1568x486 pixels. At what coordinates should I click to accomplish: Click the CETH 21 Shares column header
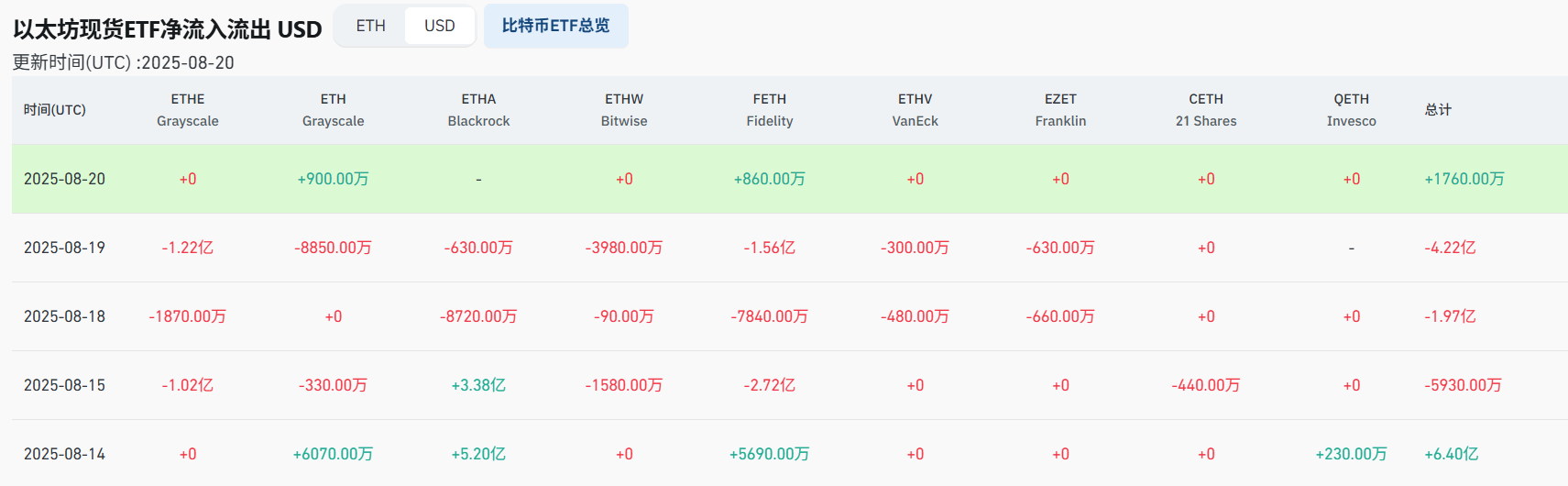click(1206, 110)
